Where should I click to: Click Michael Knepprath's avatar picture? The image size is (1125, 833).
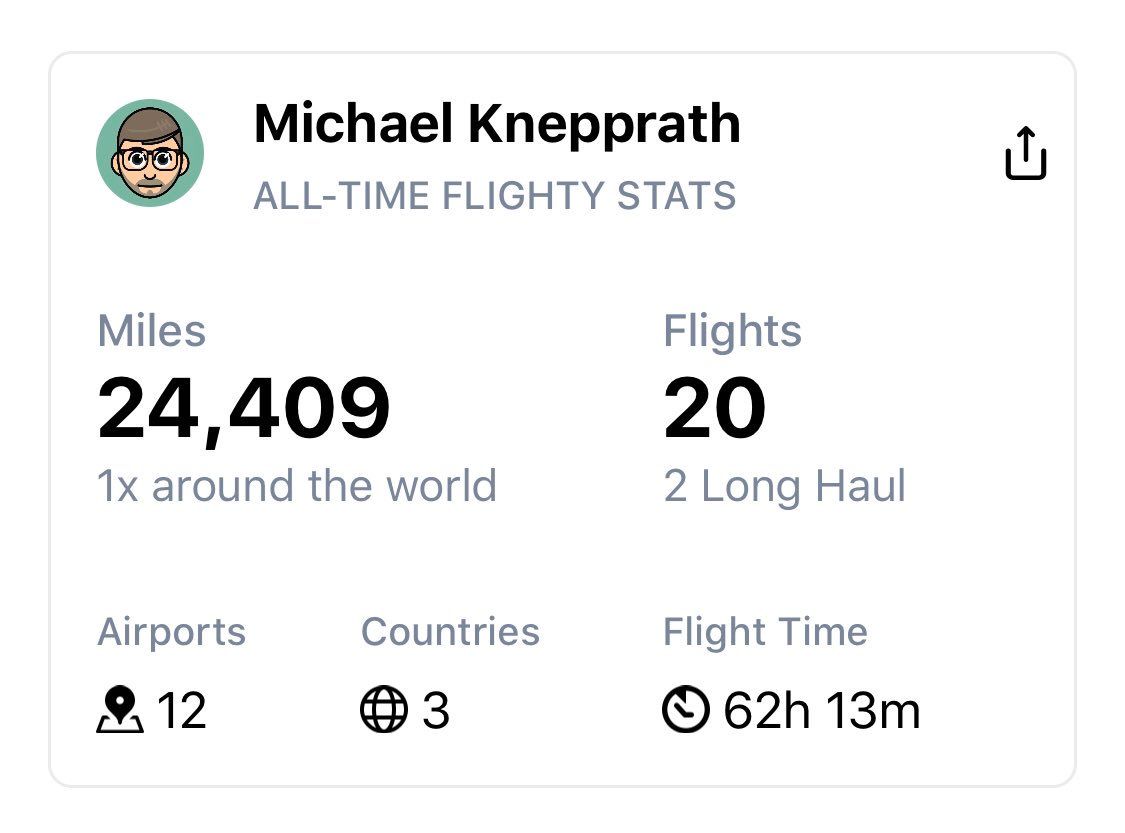click(x=150, y=153)
